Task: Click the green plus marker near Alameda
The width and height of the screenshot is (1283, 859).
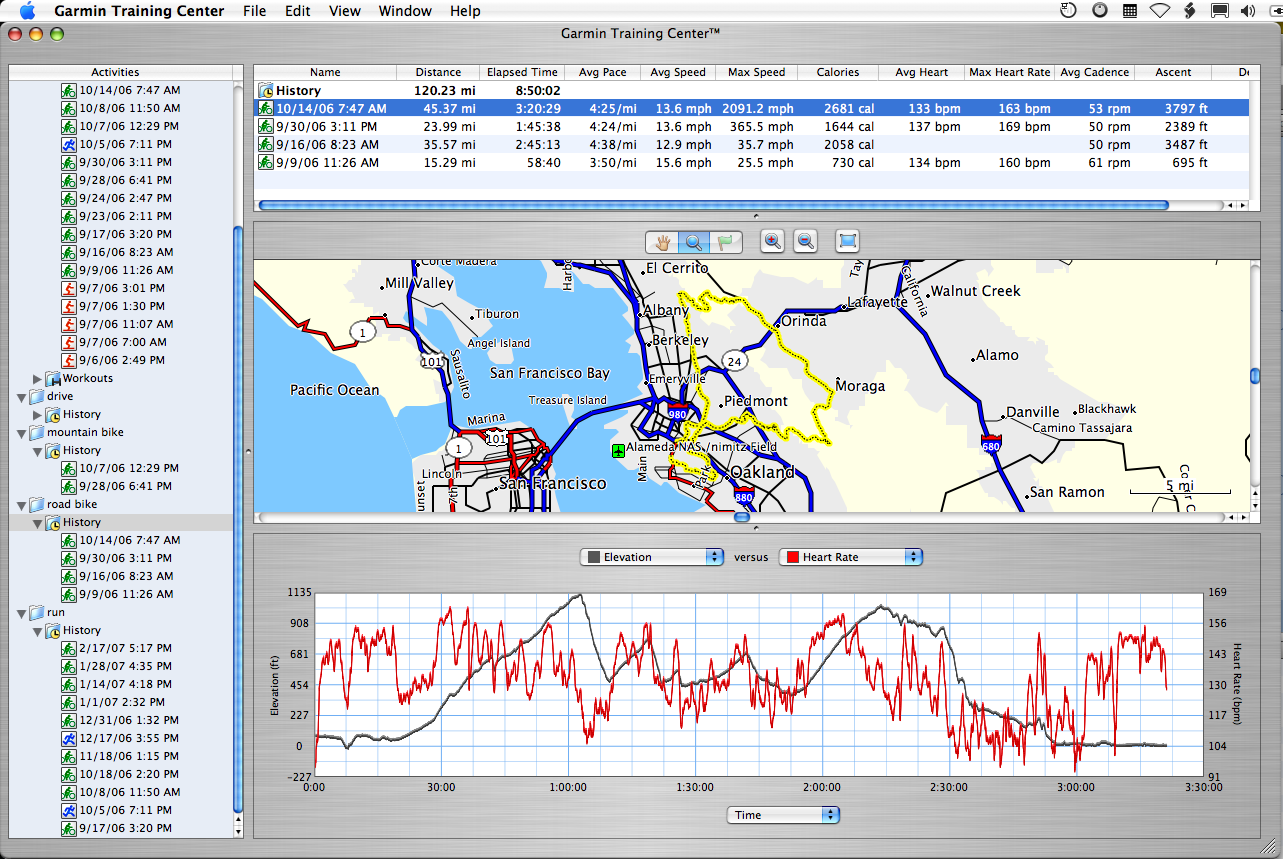Action: pos(619,451)
